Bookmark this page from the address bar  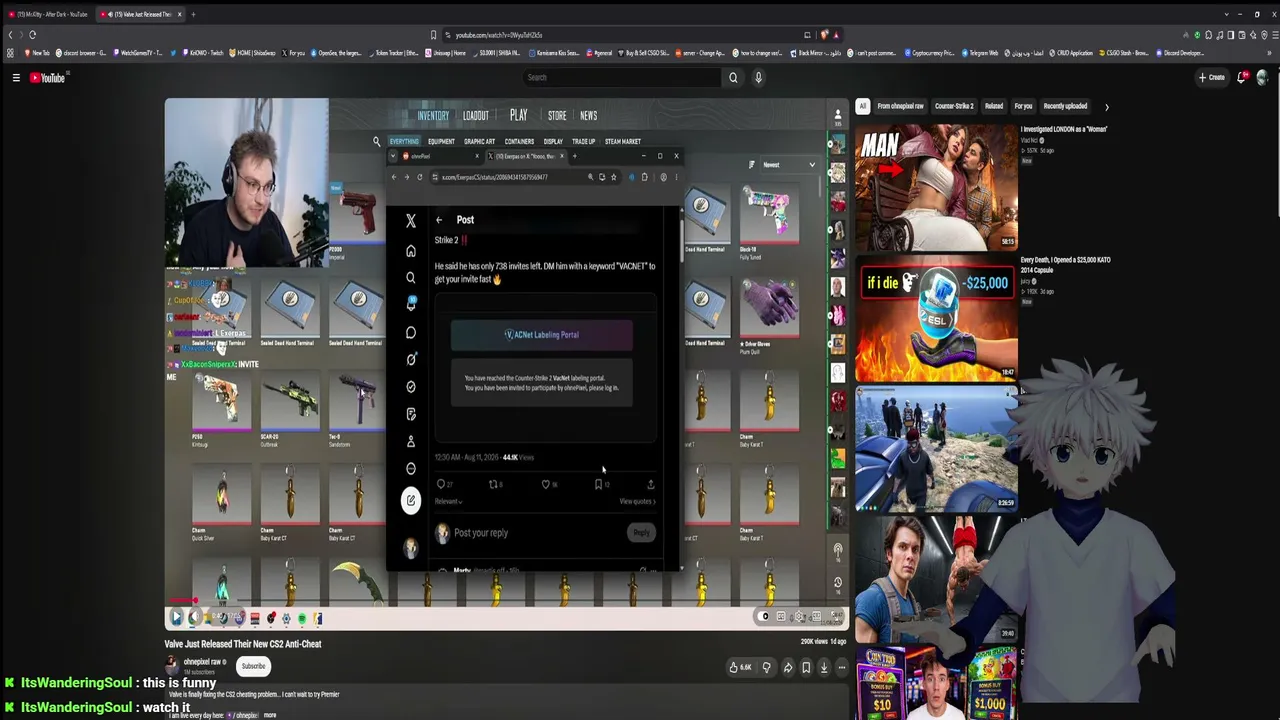coord(433,35)
